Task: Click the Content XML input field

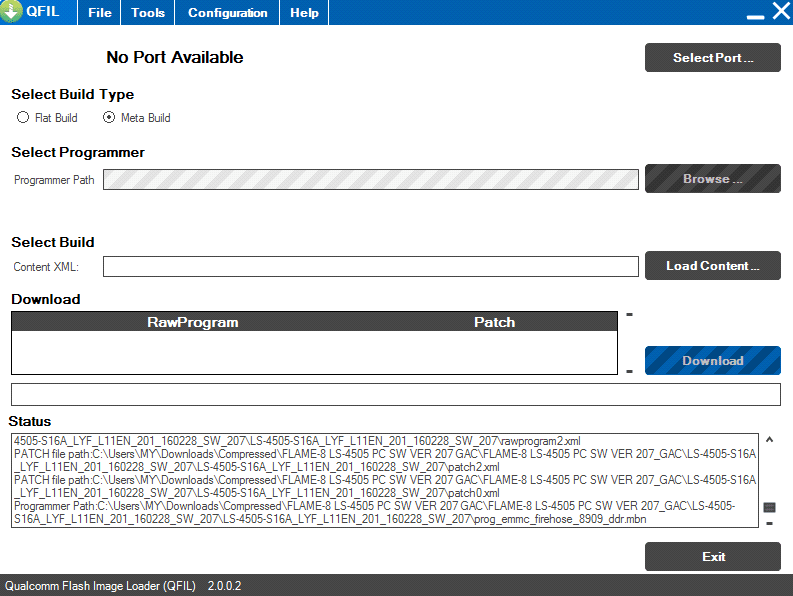Action: (371, 267)
